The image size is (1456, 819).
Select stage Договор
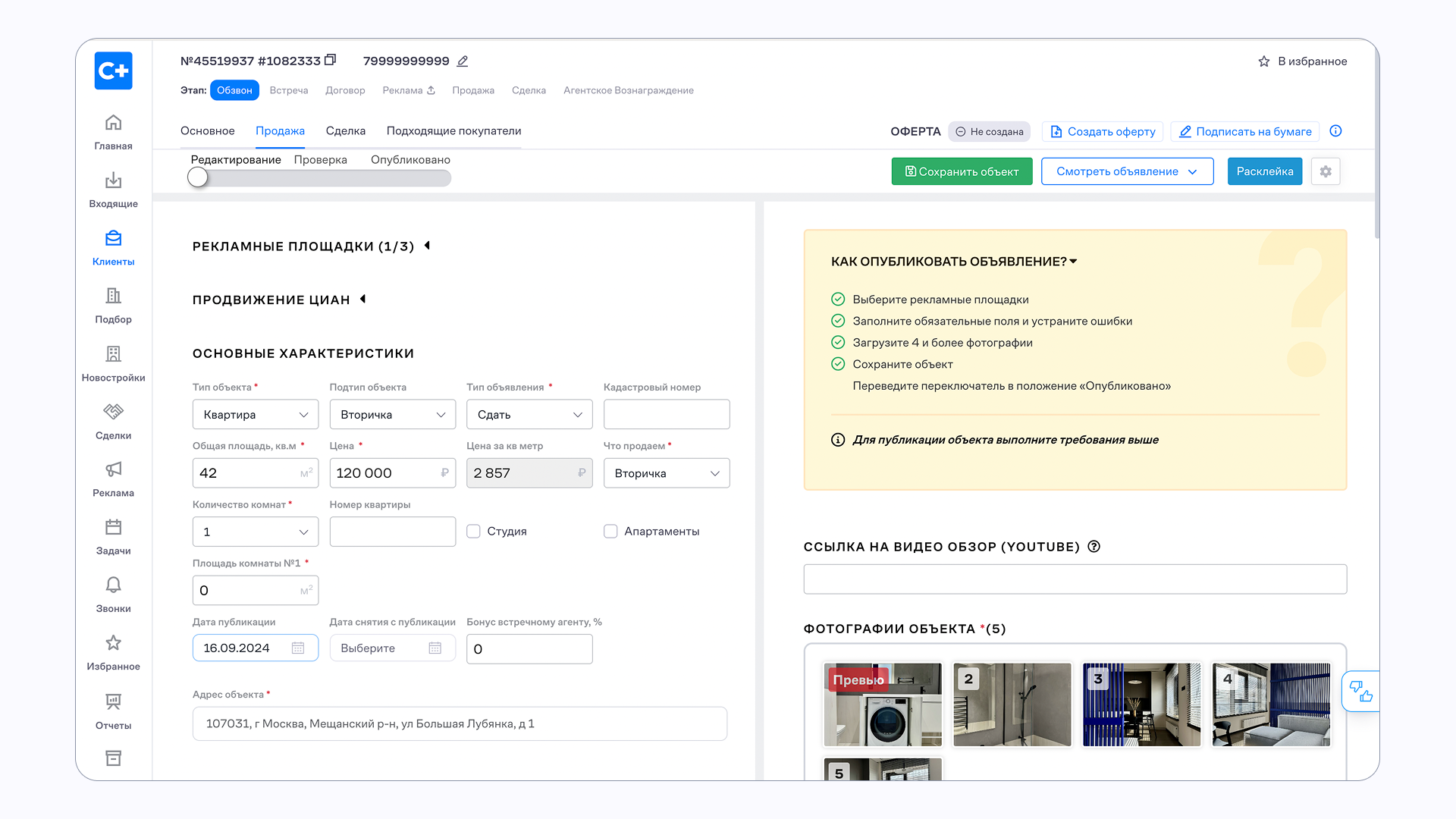[x=345, y=90]
